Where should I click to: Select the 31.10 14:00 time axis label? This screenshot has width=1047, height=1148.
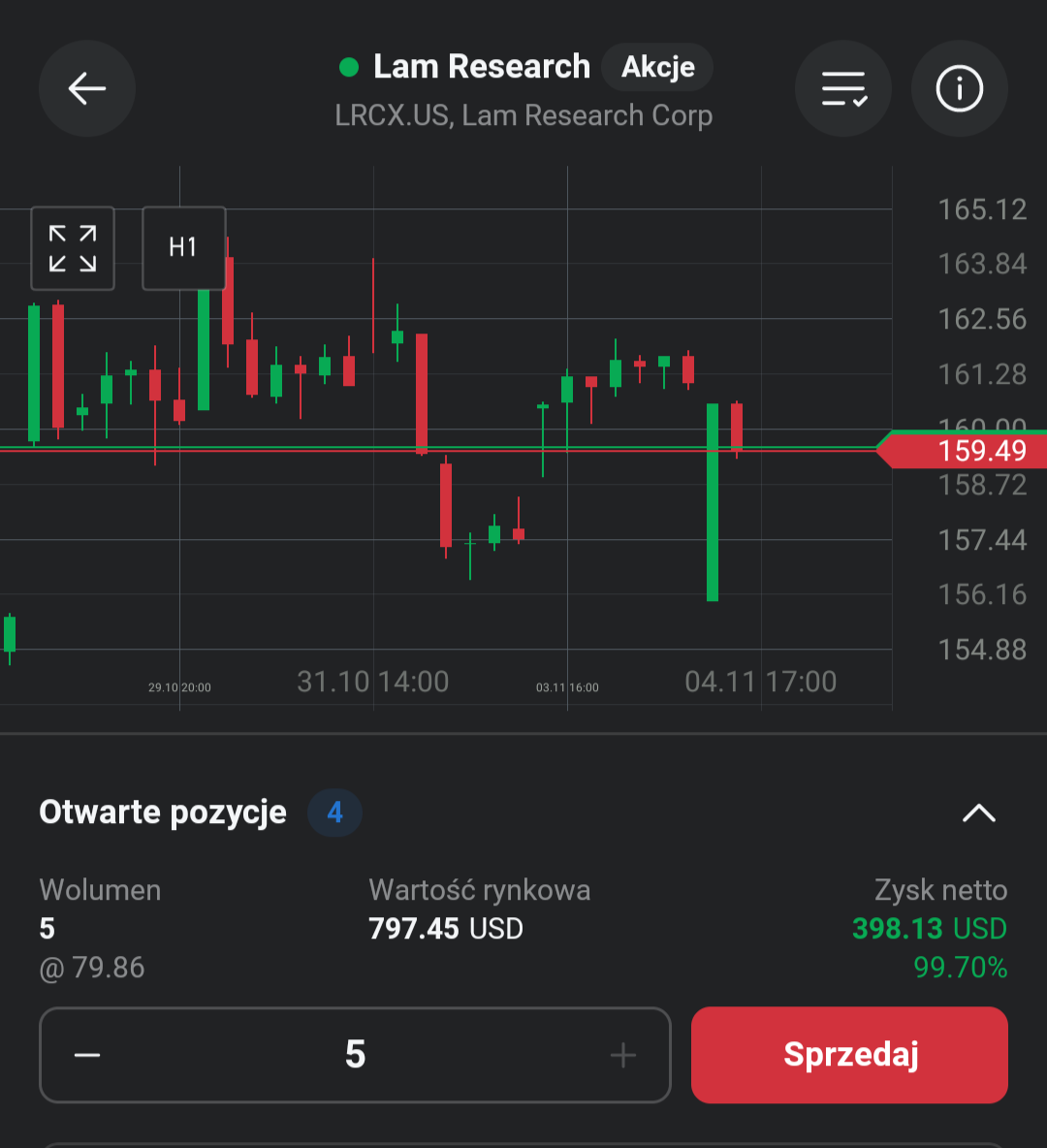(373, 682)
